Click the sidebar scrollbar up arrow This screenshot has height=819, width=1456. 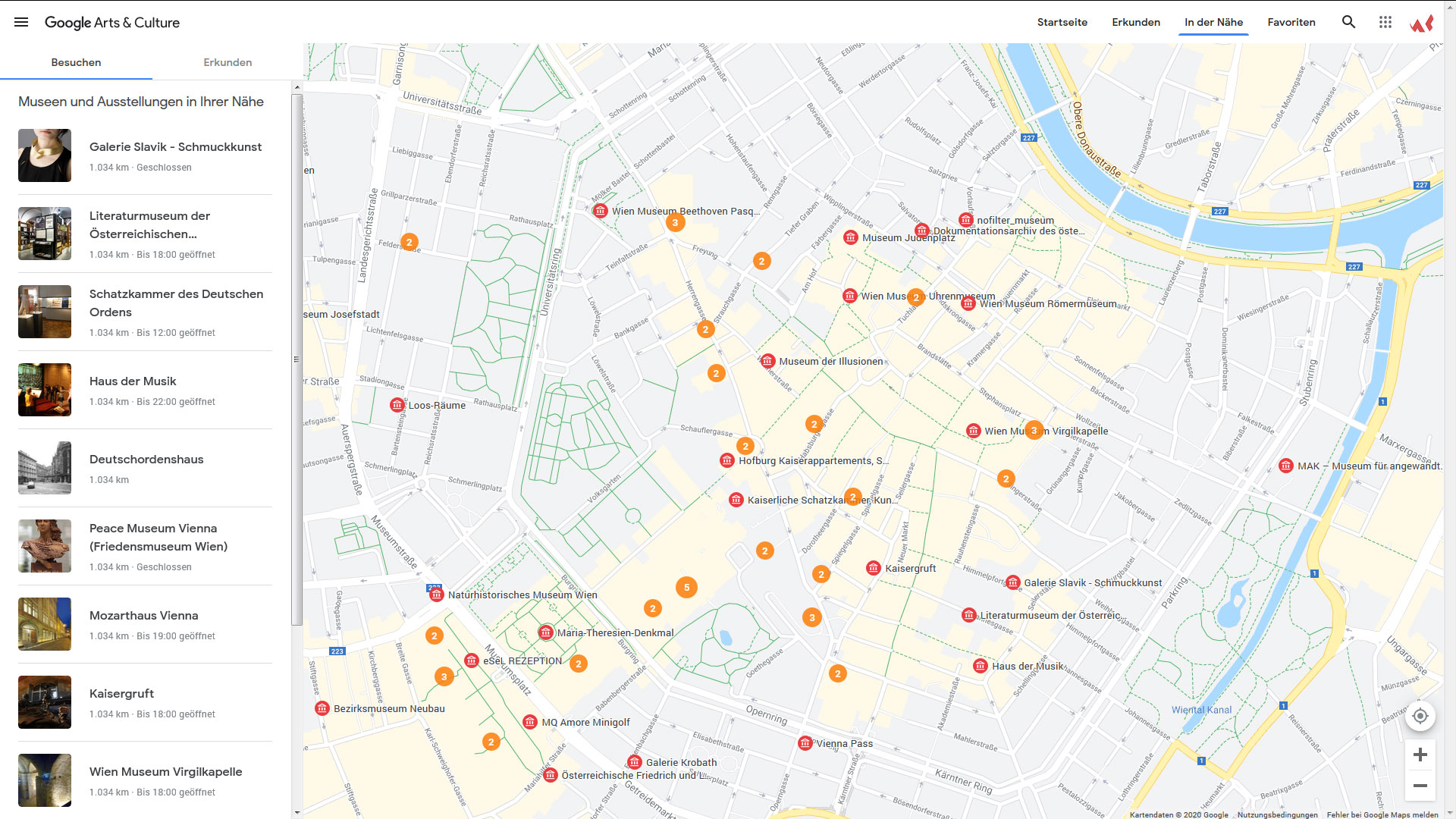[297, 87]
